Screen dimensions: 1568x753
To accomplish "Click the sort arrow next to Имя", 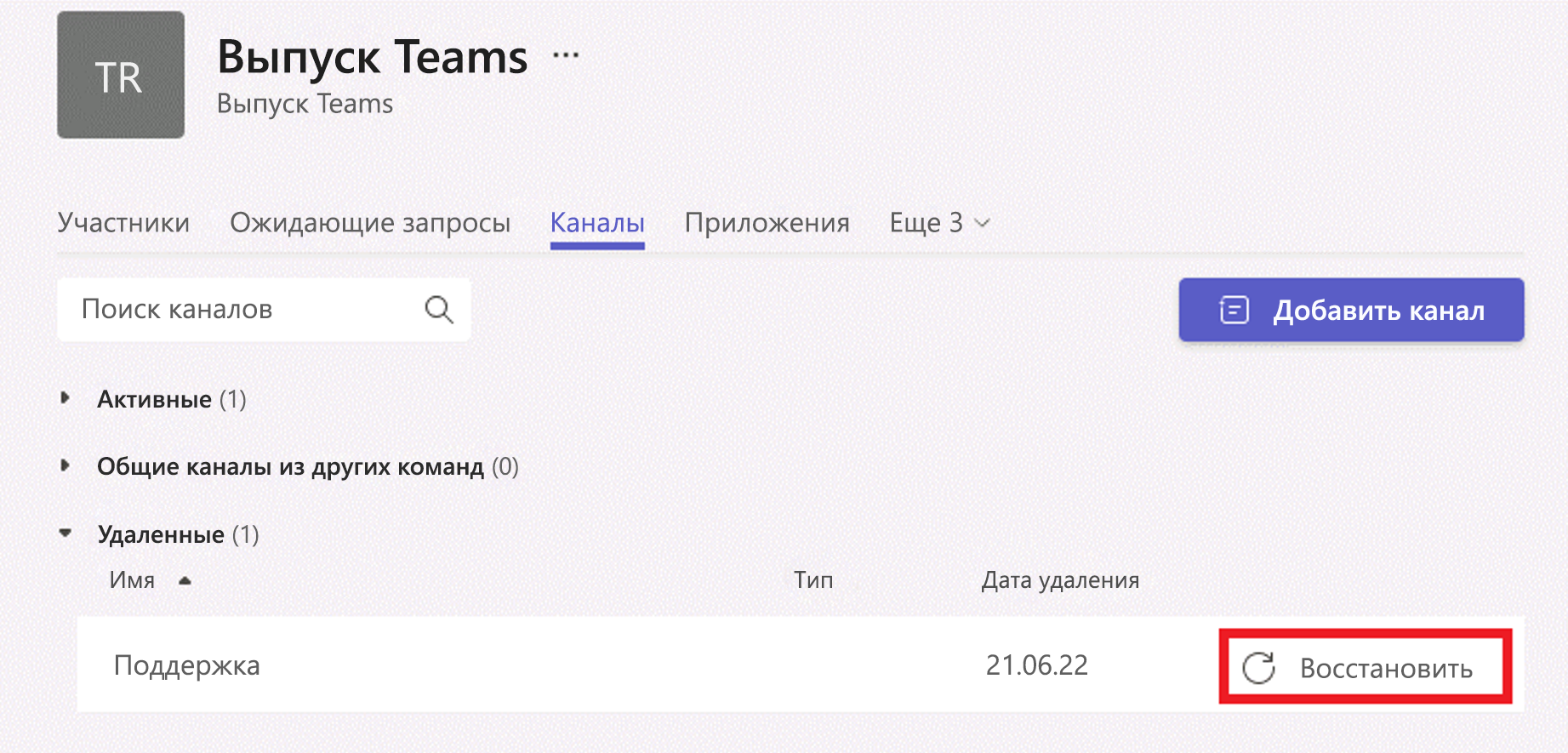I will point(185,581).
